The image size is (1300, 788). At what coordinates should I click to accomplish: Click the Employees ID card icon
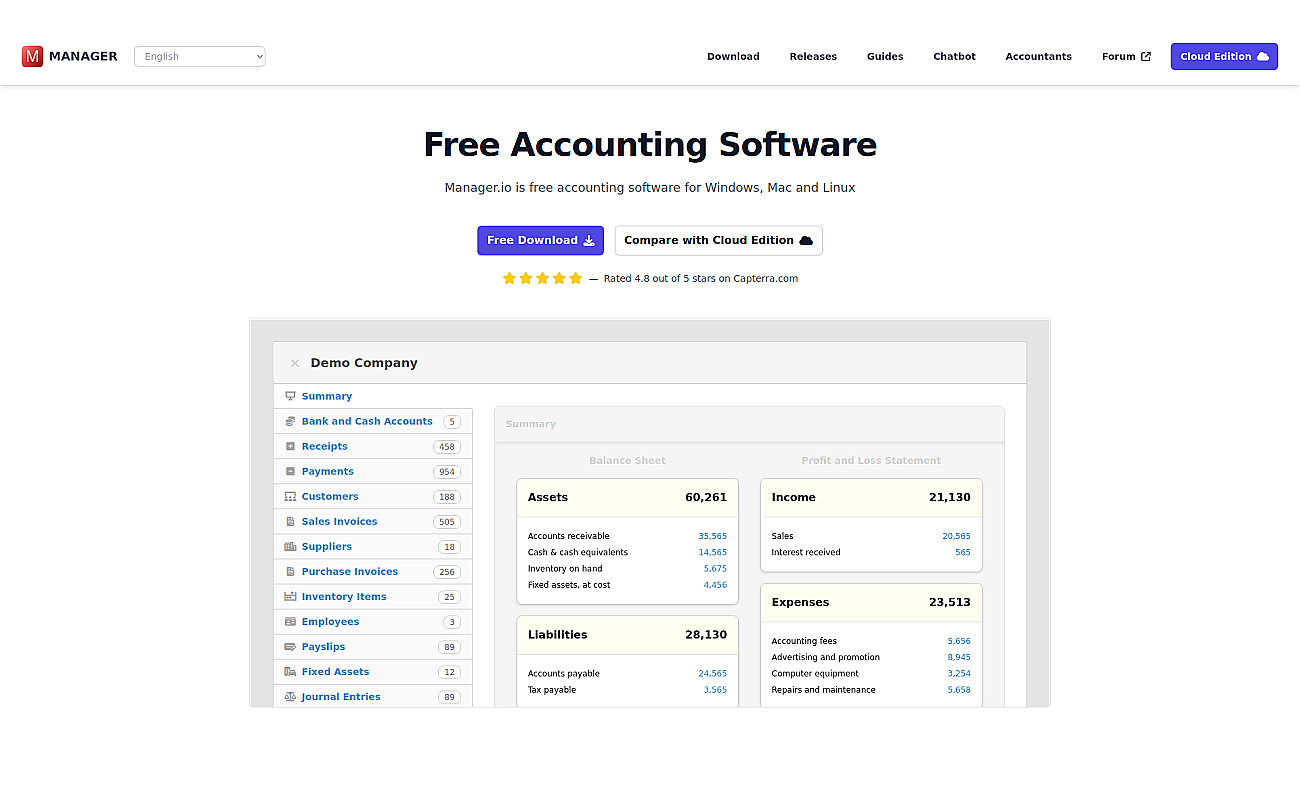[290, 621]
